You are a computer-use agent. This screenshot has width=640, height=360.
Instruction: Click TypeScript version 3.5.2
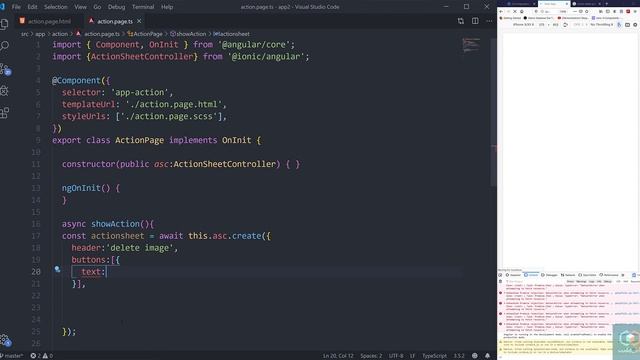click(459, 356)
